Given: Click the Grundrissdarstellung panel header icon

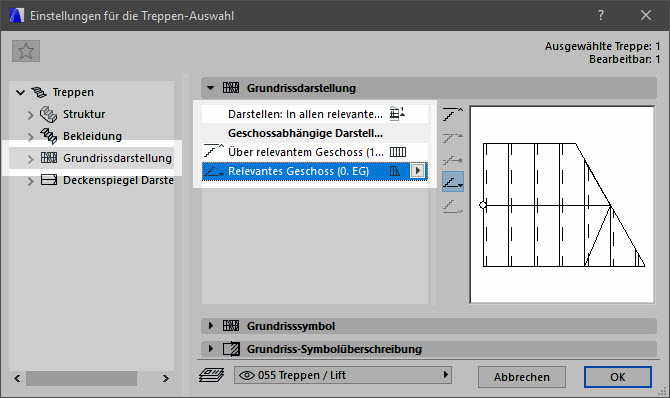Looking at the screenshot, I should 231,88.
